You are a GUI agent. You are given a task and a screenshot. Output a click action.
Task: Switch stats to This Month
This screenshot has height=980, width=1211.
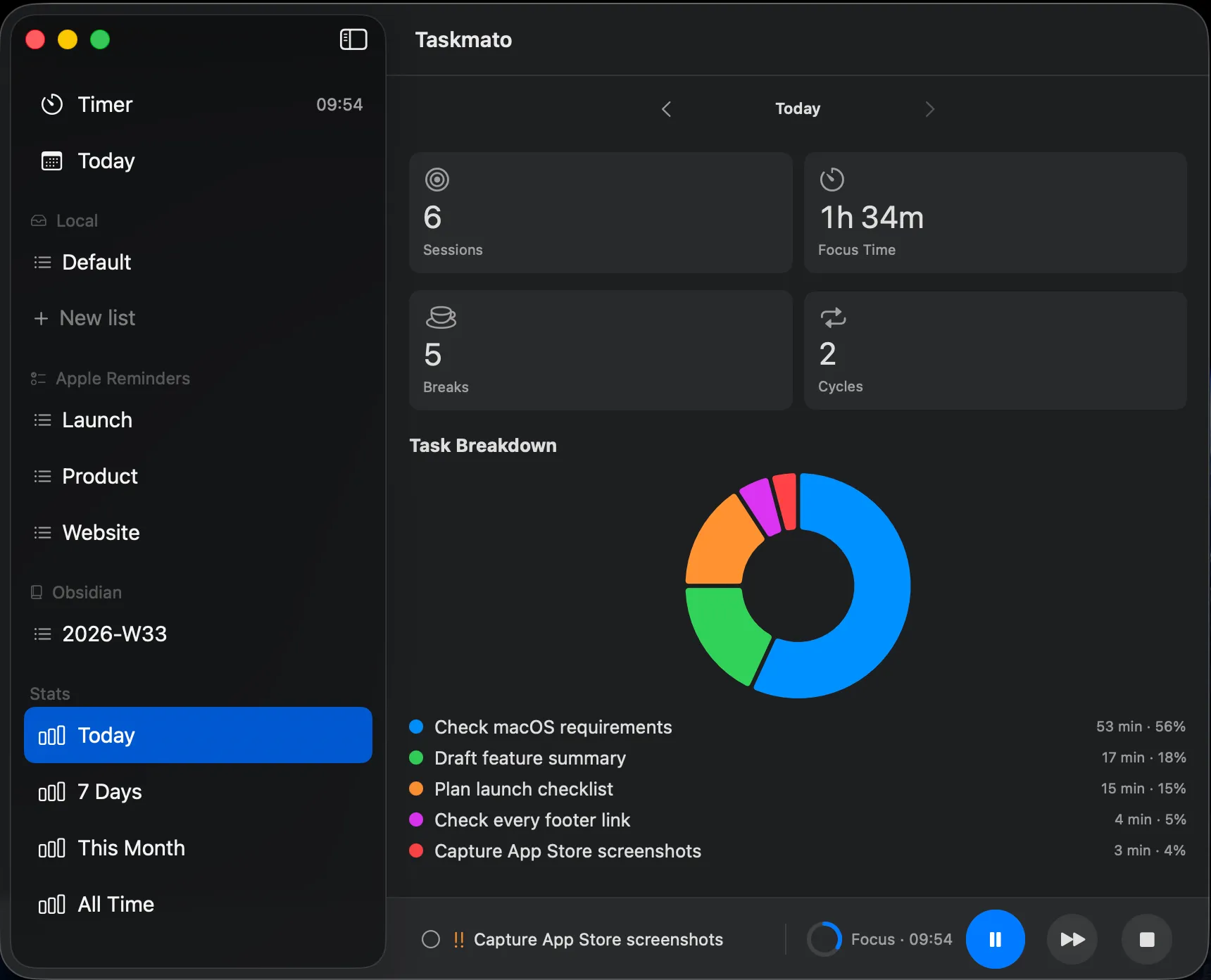(199, 848)
